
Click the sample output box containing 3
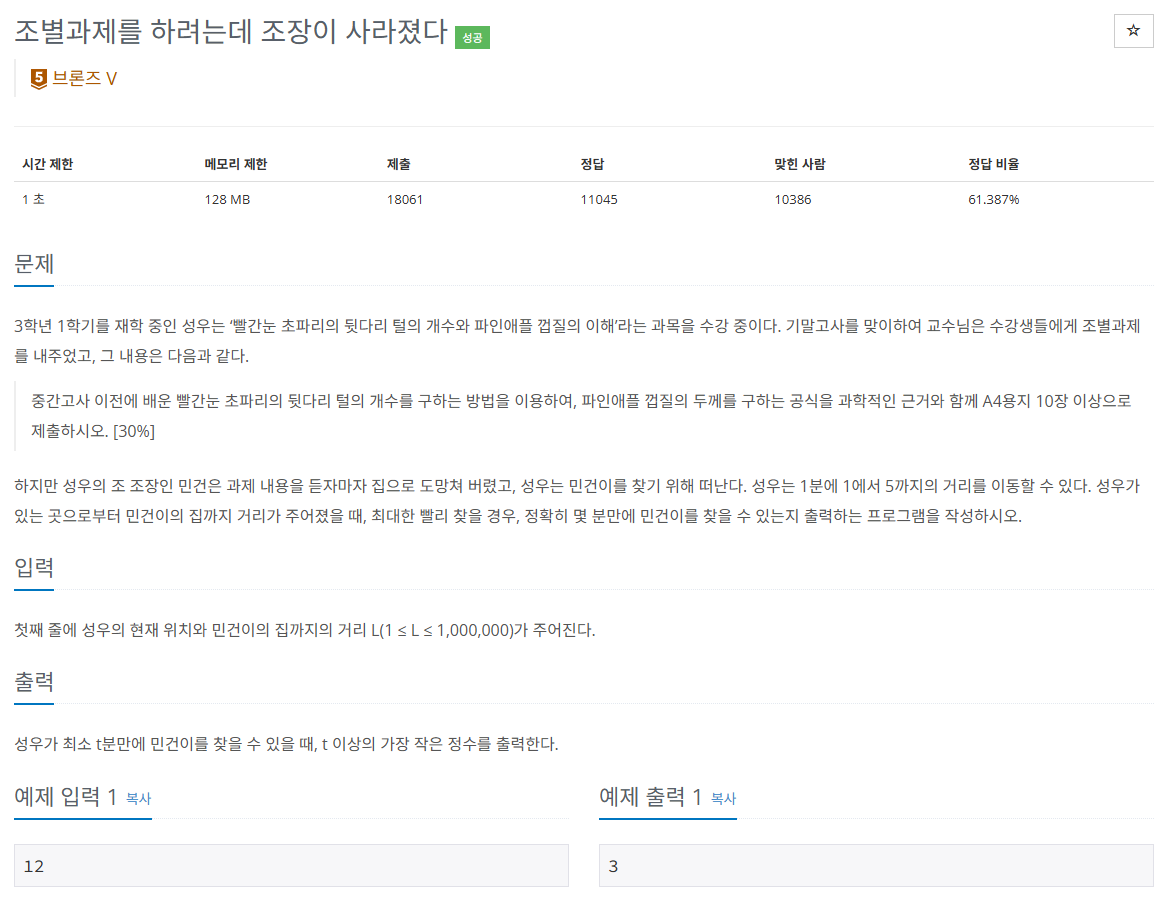coord(876,866)
